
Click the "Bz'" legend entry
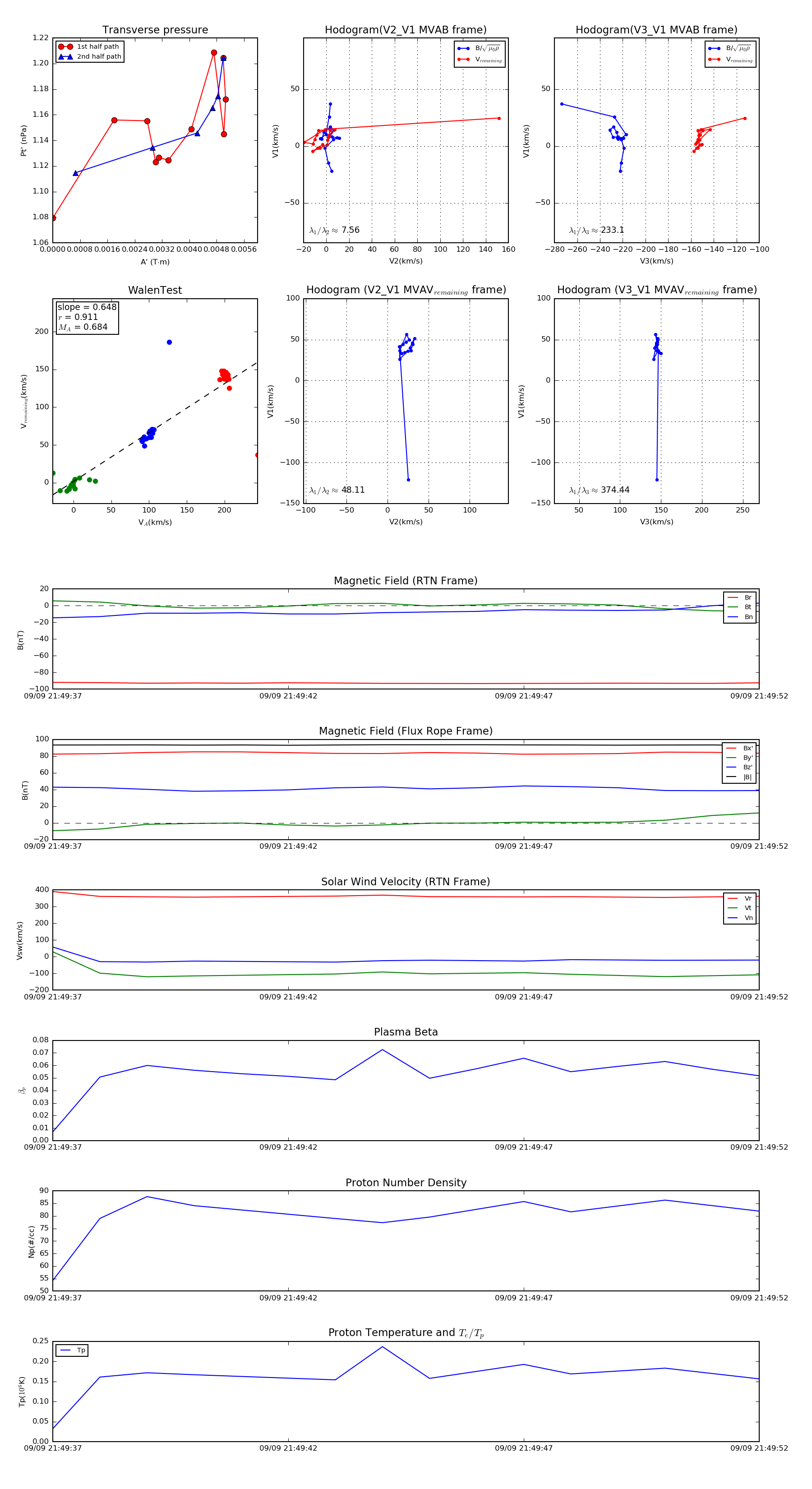coord(739,767)
